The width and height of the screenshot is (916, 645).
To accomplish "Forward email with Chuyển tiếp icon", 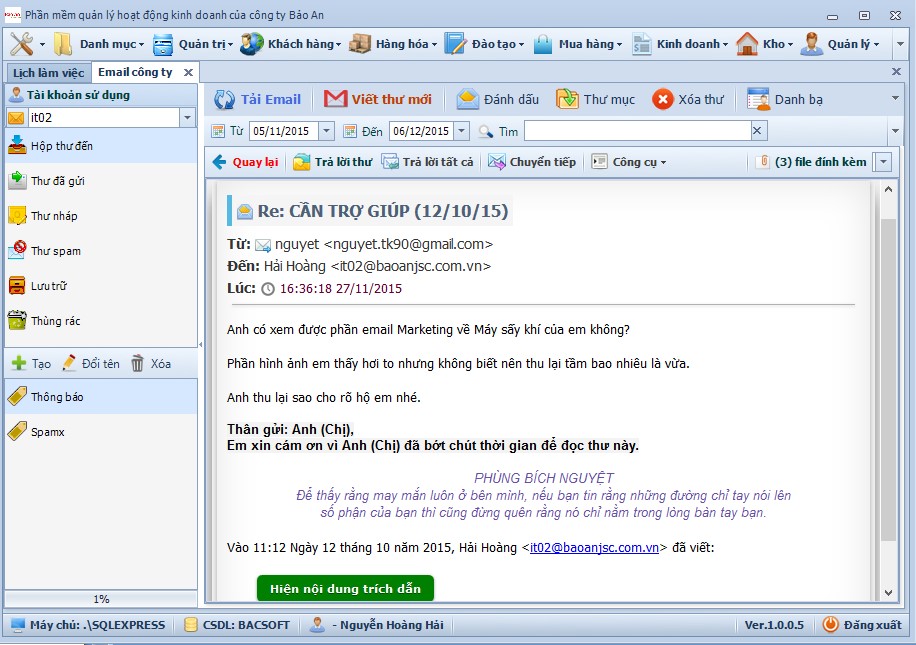I will [497, 162].
